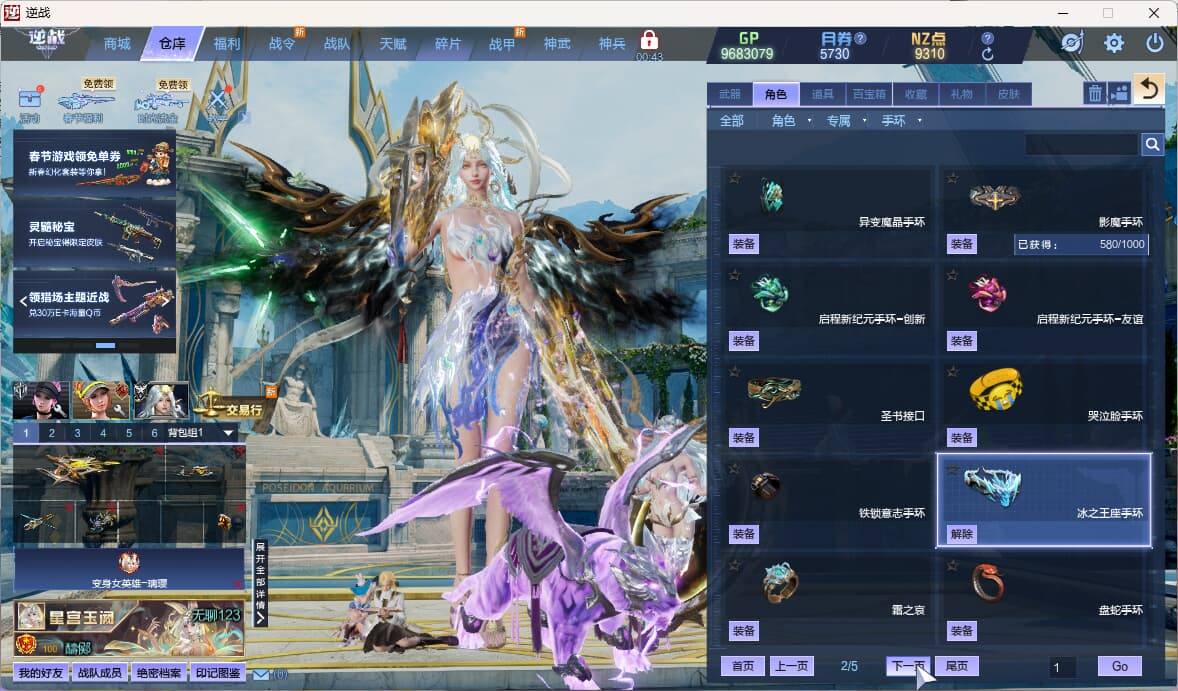Click the refresh arrow under NZ点 help

click(x=987, y=54)
